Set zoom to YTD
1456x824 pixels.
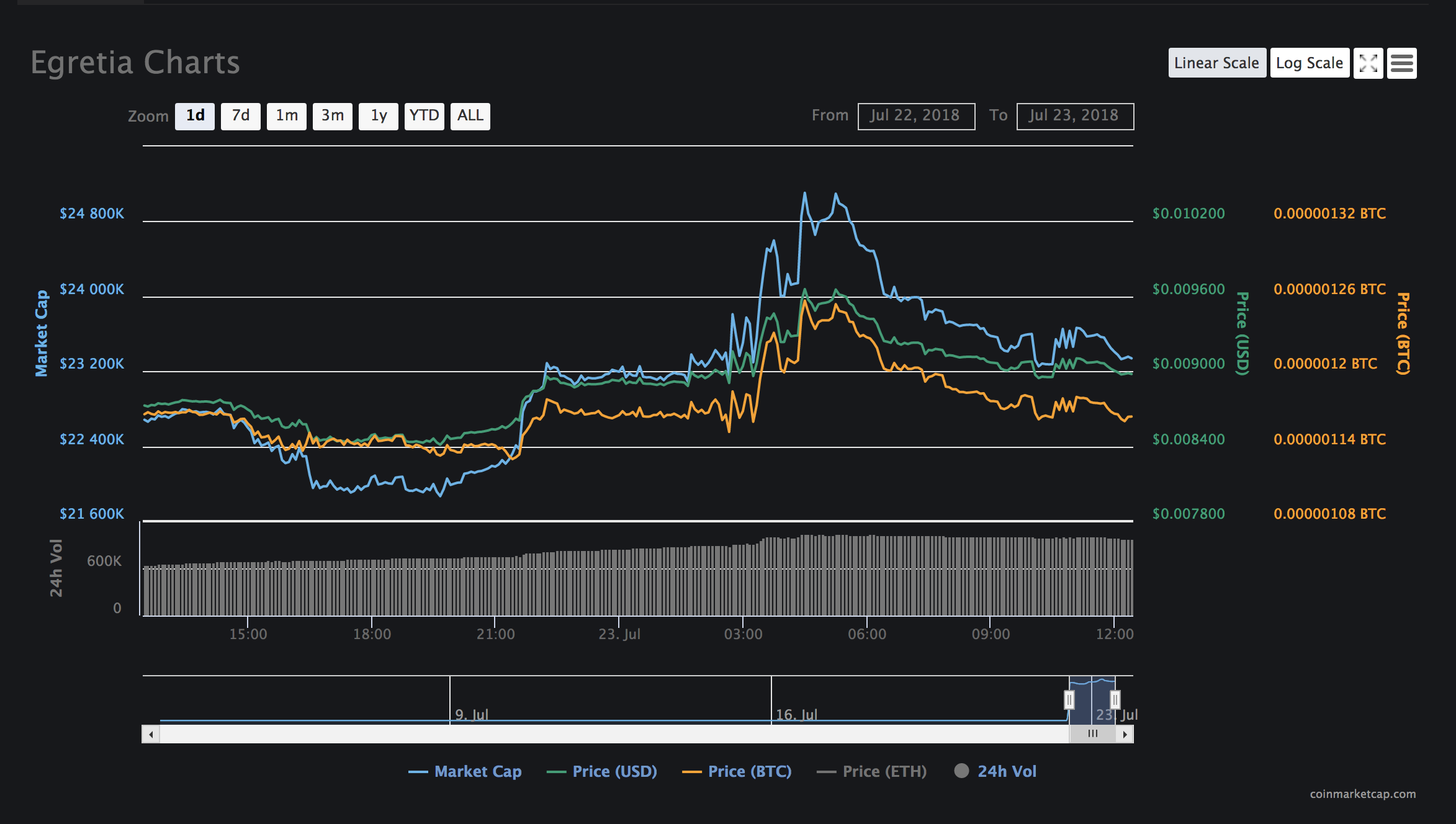[425, 116]
